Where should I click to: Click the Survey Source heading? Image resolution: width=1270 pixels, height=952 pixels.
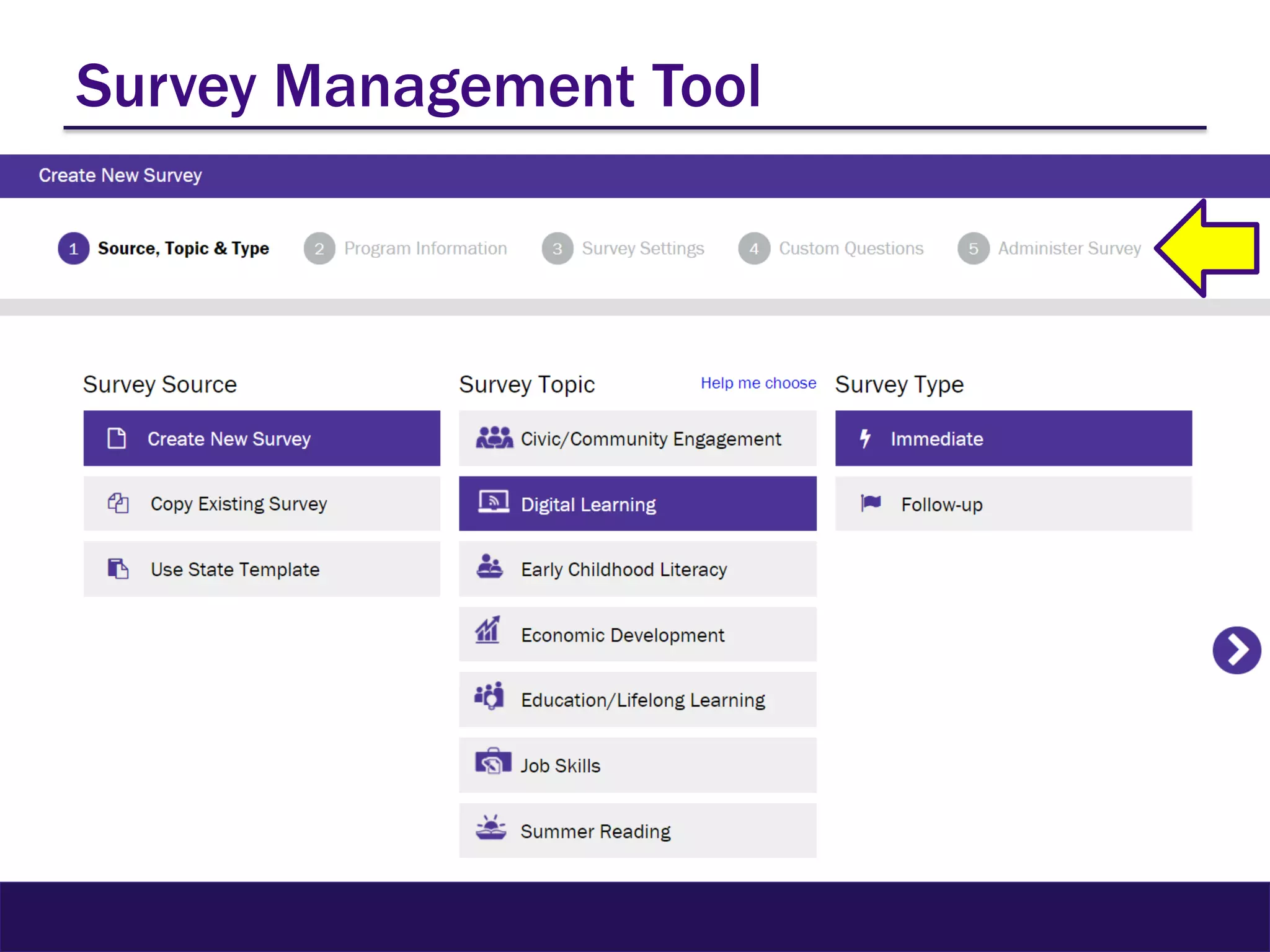point(160,385)
